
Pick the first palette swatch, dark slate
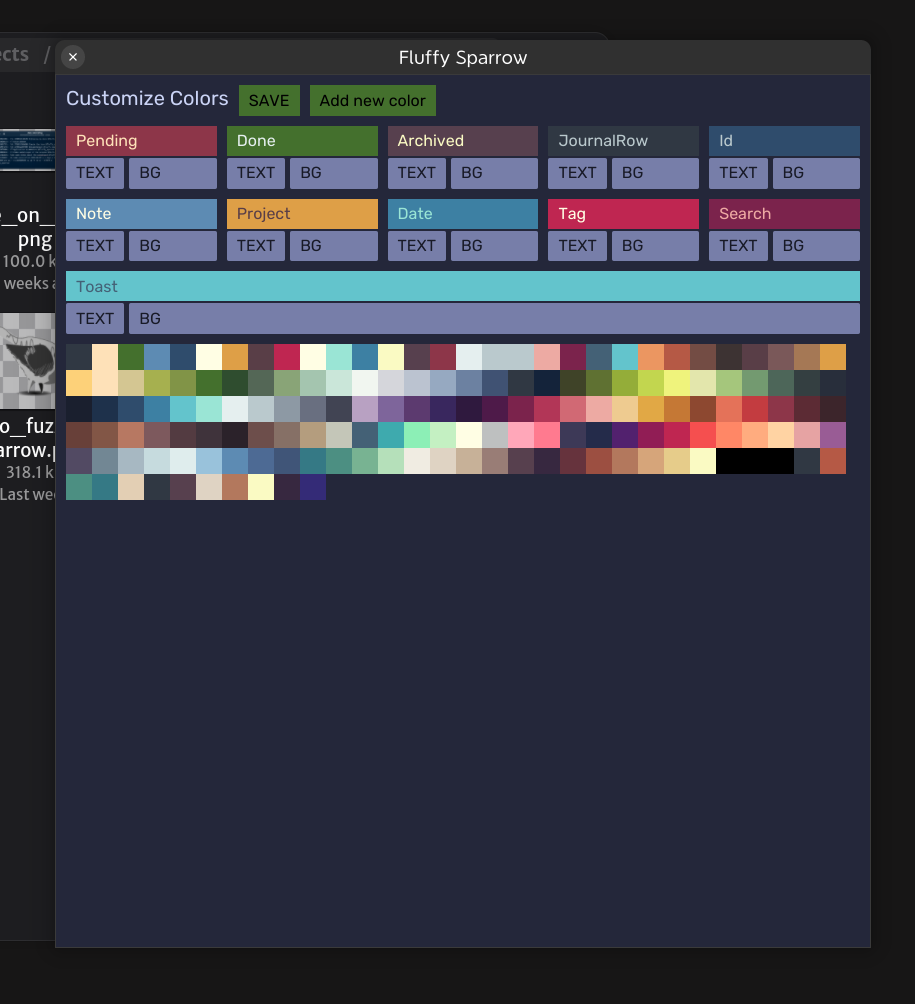[x=79, y=357]
